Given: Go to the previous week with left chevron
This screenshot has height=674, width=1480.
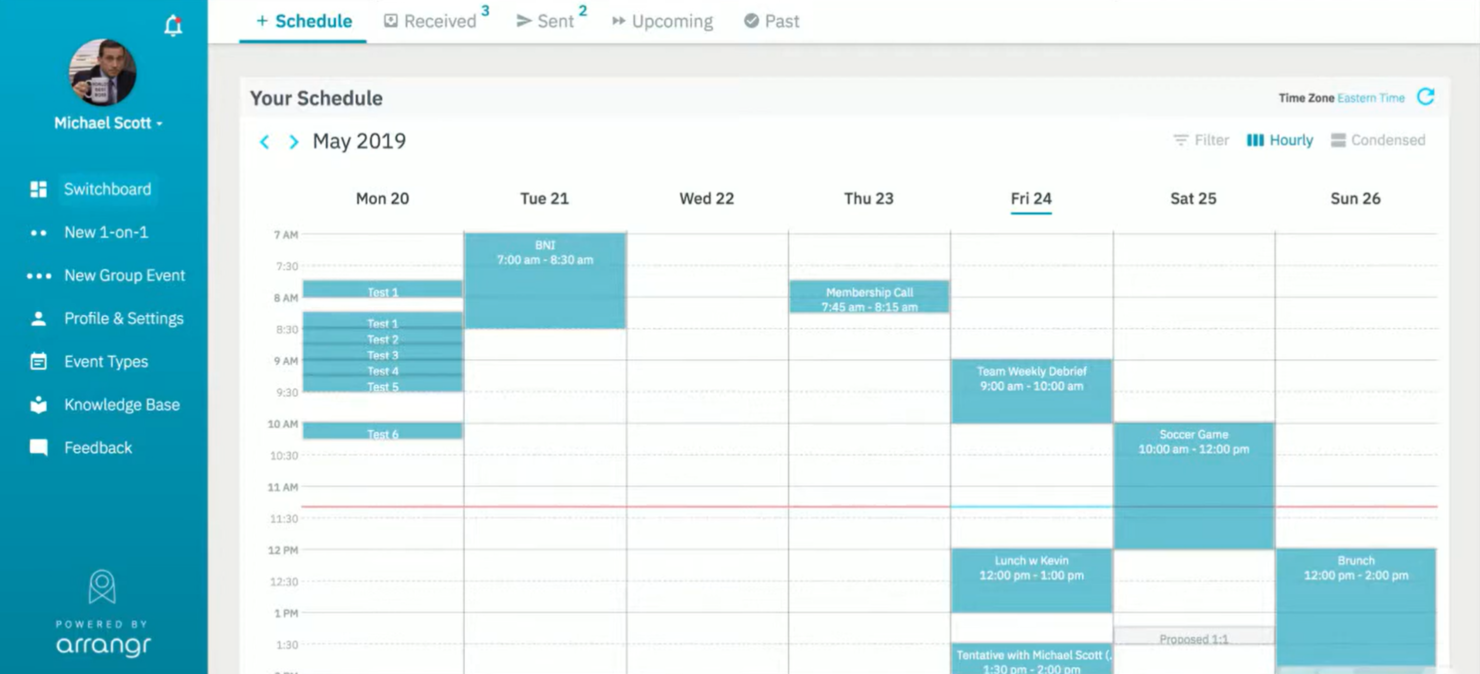Looking at the screenshot, I should click(264, 142).
